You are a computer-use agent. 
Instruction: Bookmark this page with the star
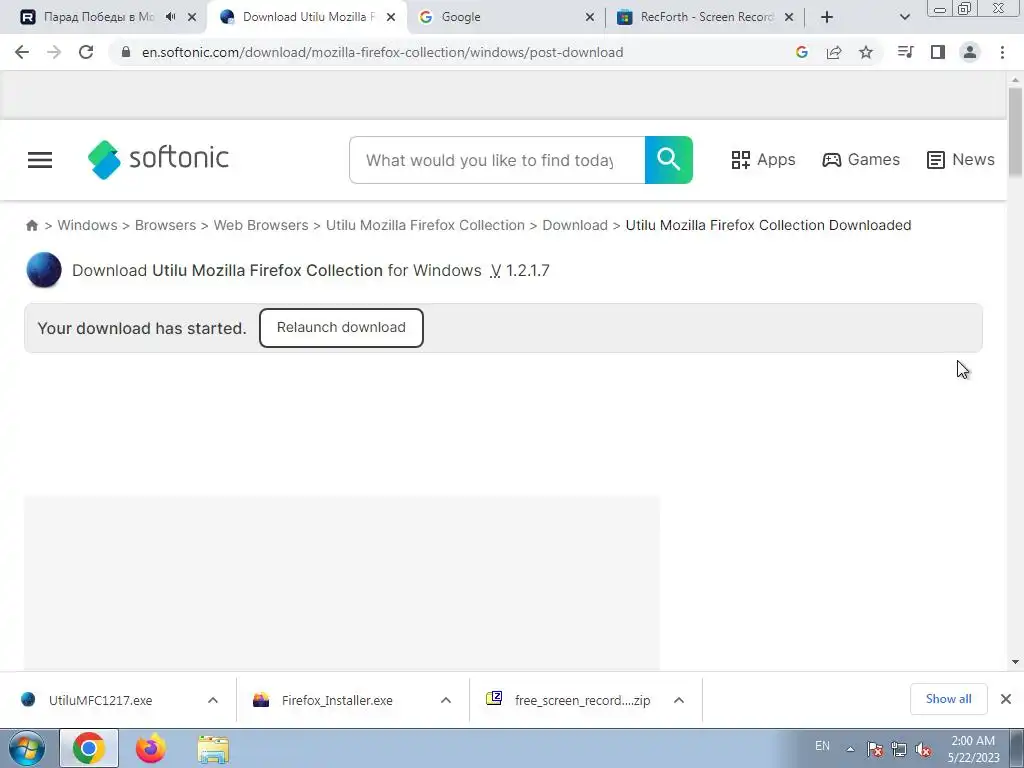[x=866, y=52]
